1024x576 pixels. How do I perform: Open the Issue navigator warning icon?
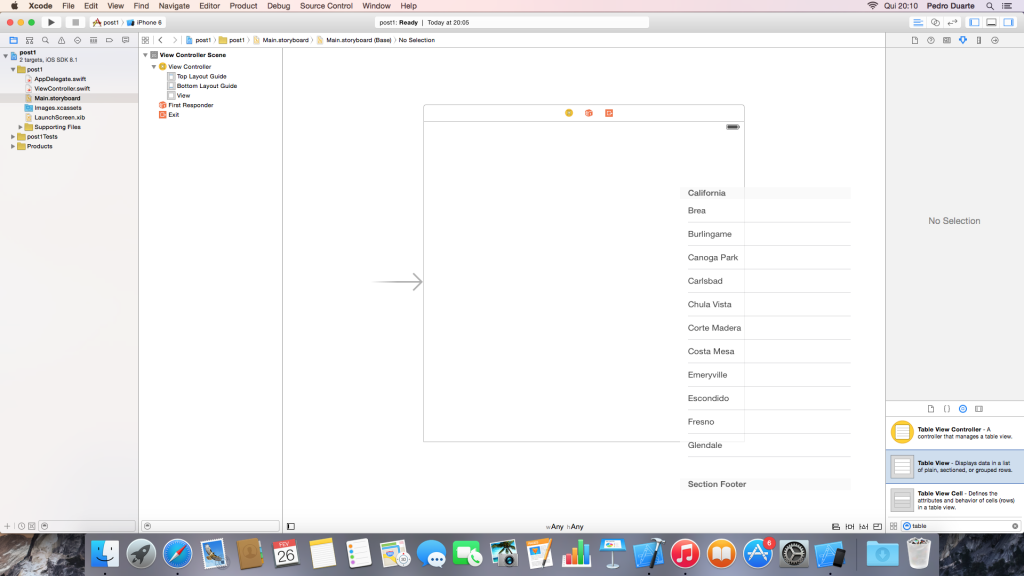point(61,40)
